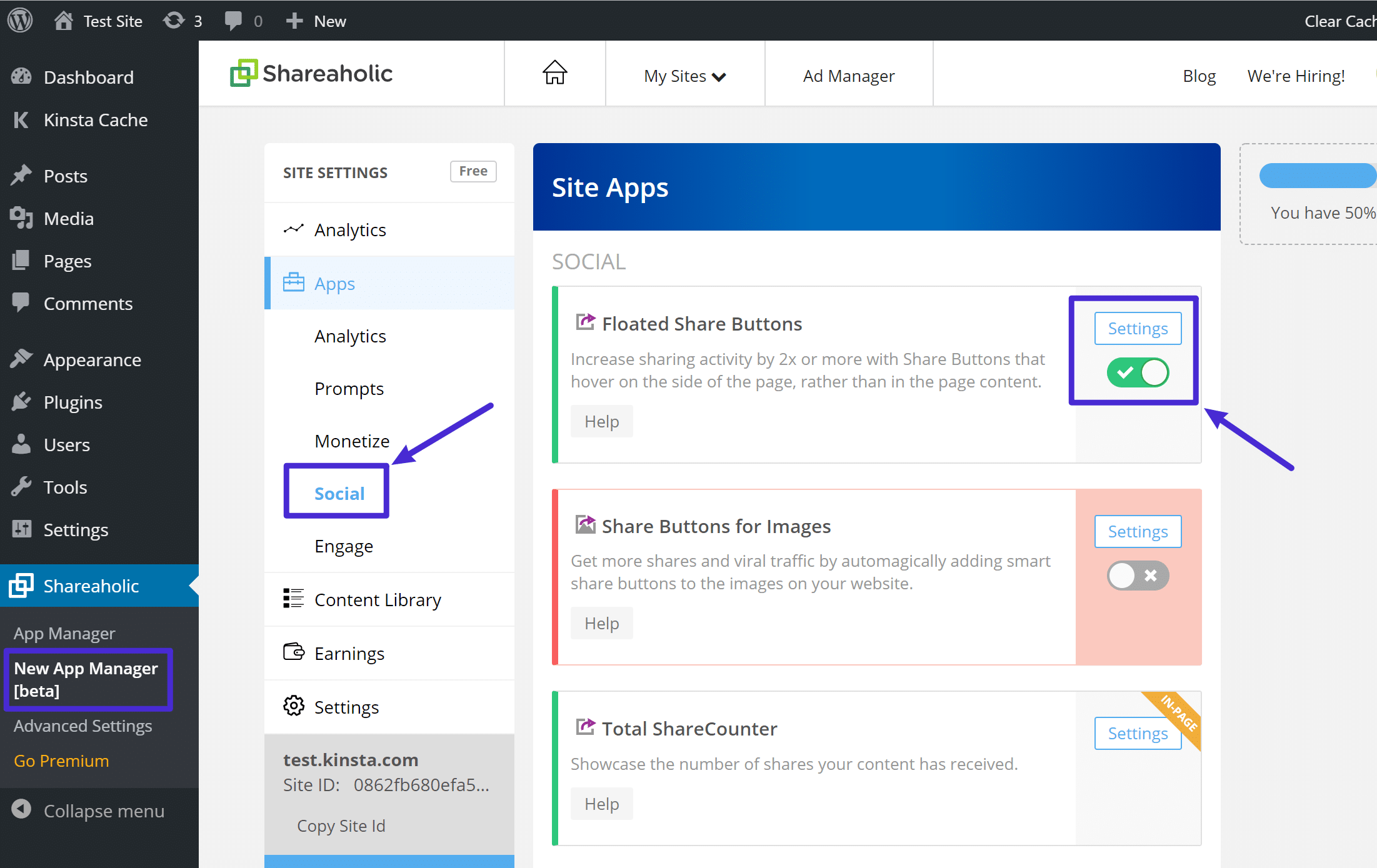
Task: Click the Content Library icon
Action: point(293,599)
